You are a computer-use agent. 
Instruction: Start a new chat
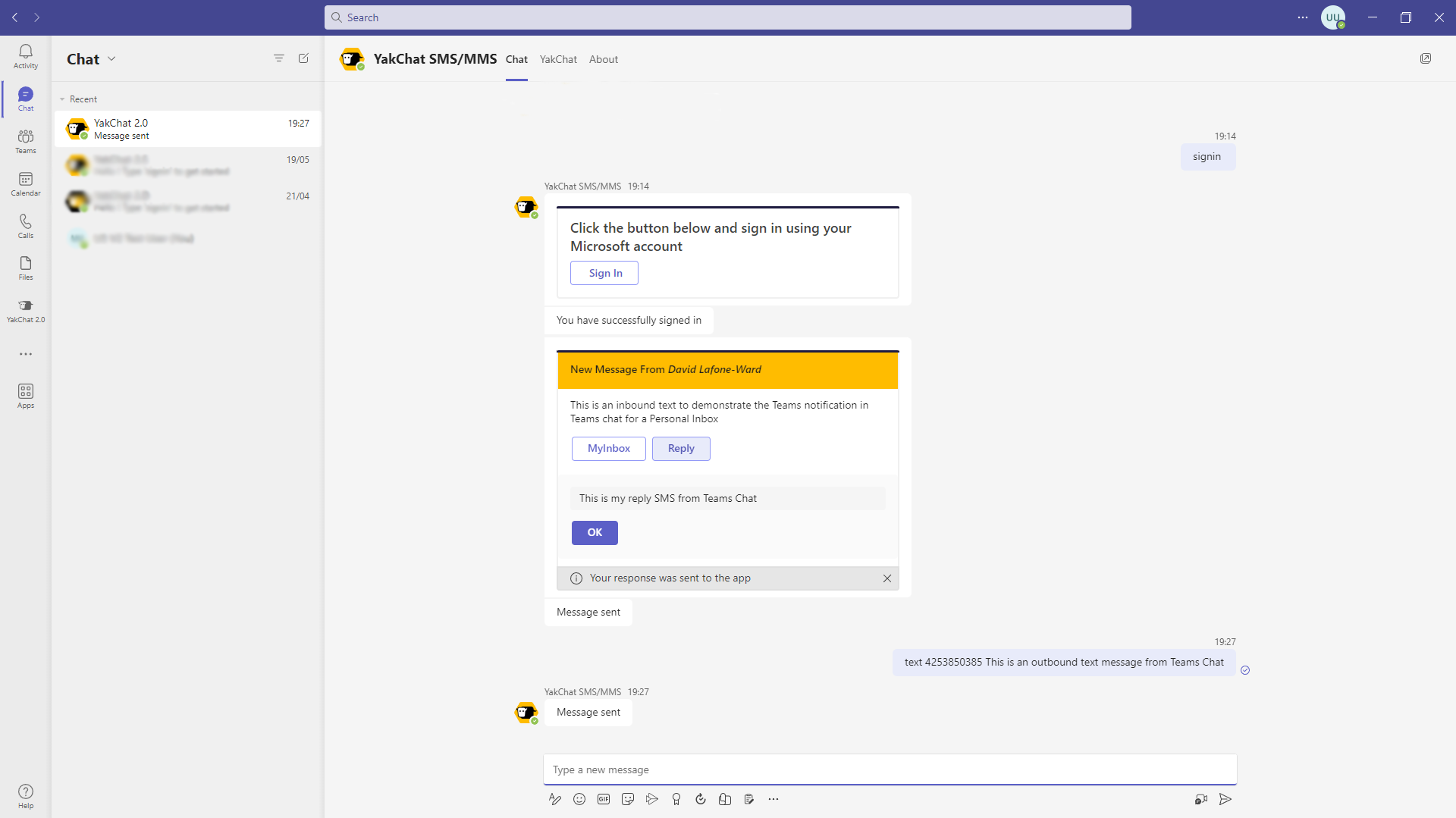click(x=303, y=58)
